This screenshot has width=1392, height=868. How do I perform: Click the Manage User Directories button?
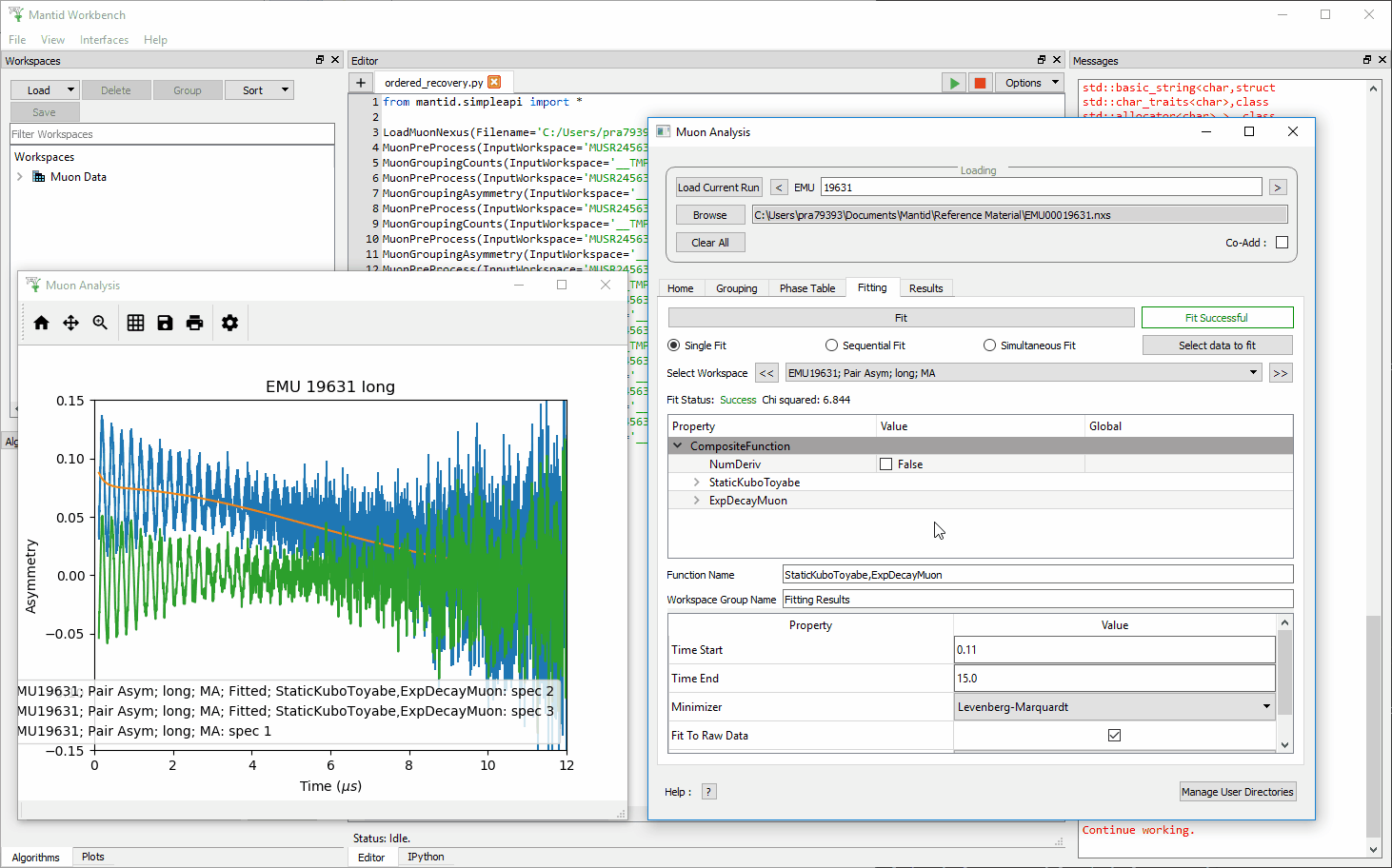(1237, 792)
